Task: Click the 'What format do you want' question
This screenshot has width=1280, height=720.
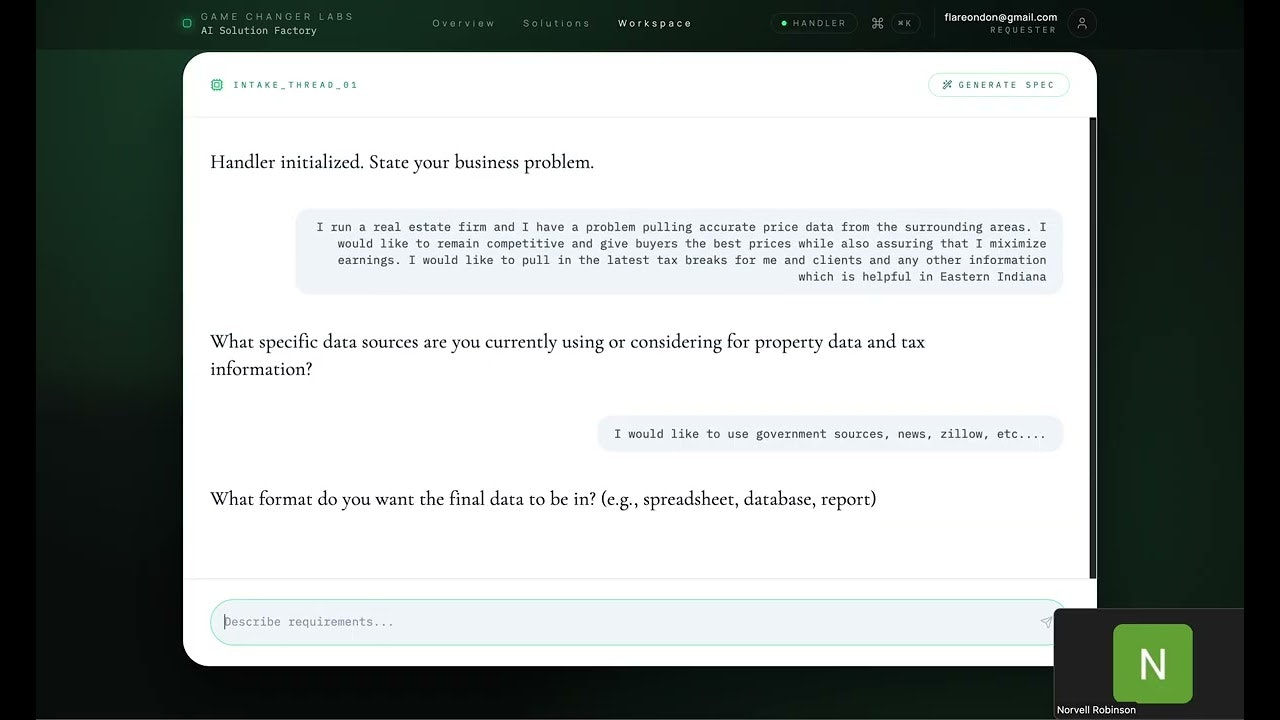Action: coord(543,498)
